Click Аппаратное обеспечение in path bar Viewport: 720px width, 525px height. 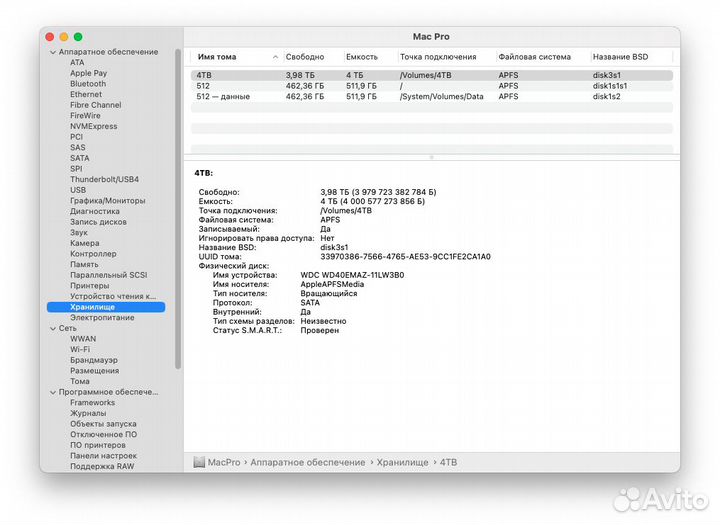point(308,463)
